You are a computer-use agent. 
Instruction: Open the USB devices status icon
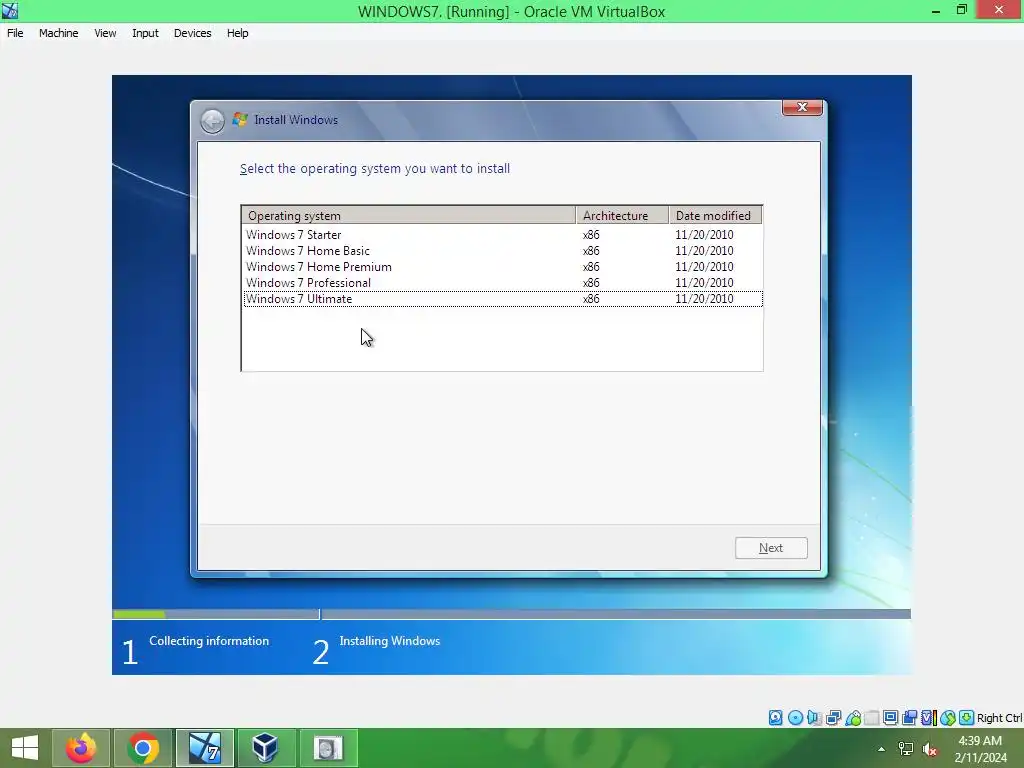click(853, 718)
